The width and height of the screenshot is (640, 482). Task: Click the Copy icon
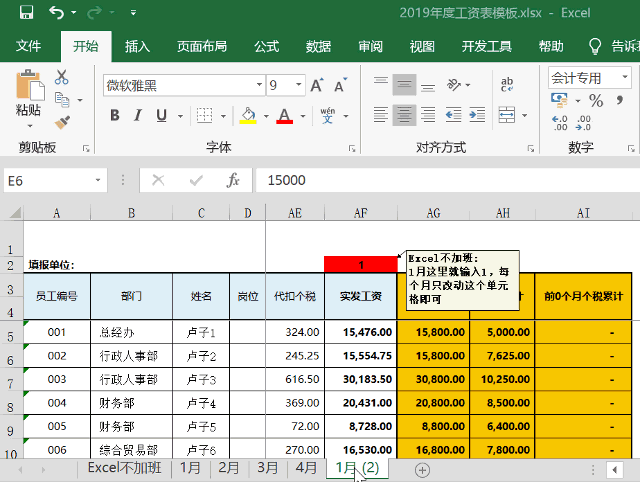click(x=62, y=100)
